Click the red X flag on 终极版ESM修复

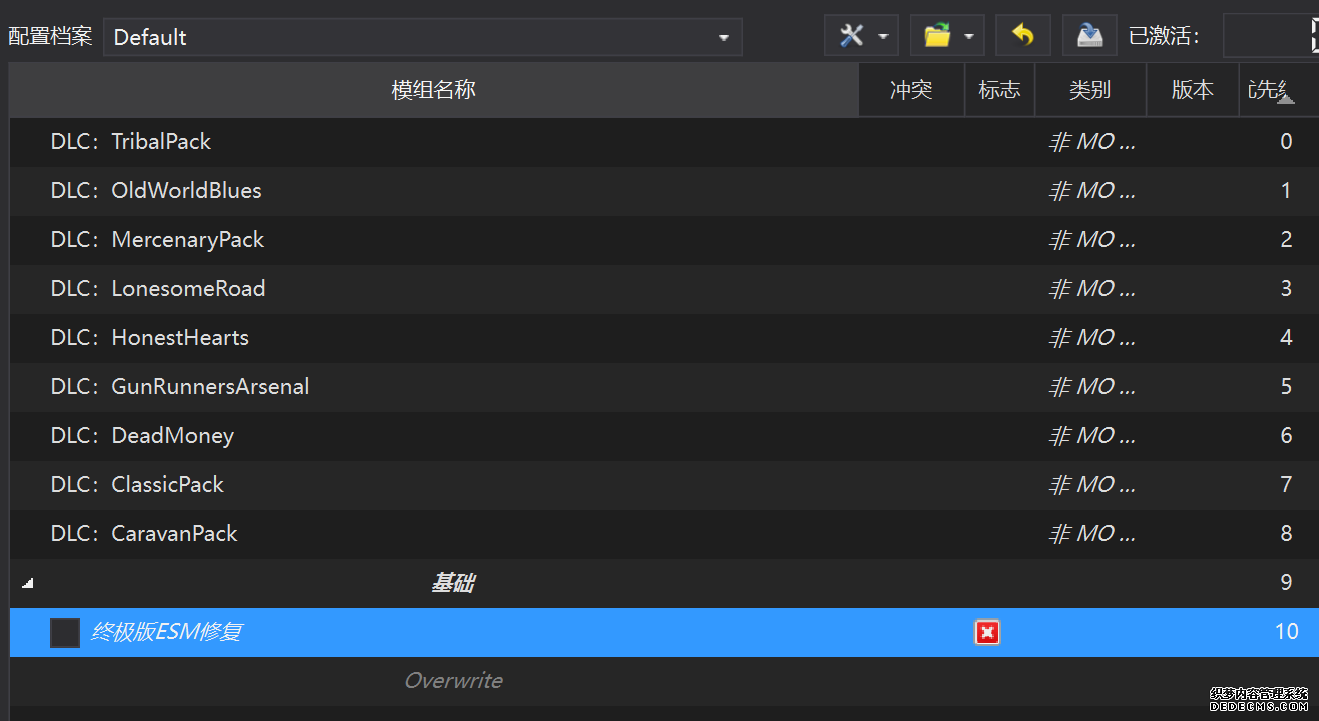[x=987, y=632]
